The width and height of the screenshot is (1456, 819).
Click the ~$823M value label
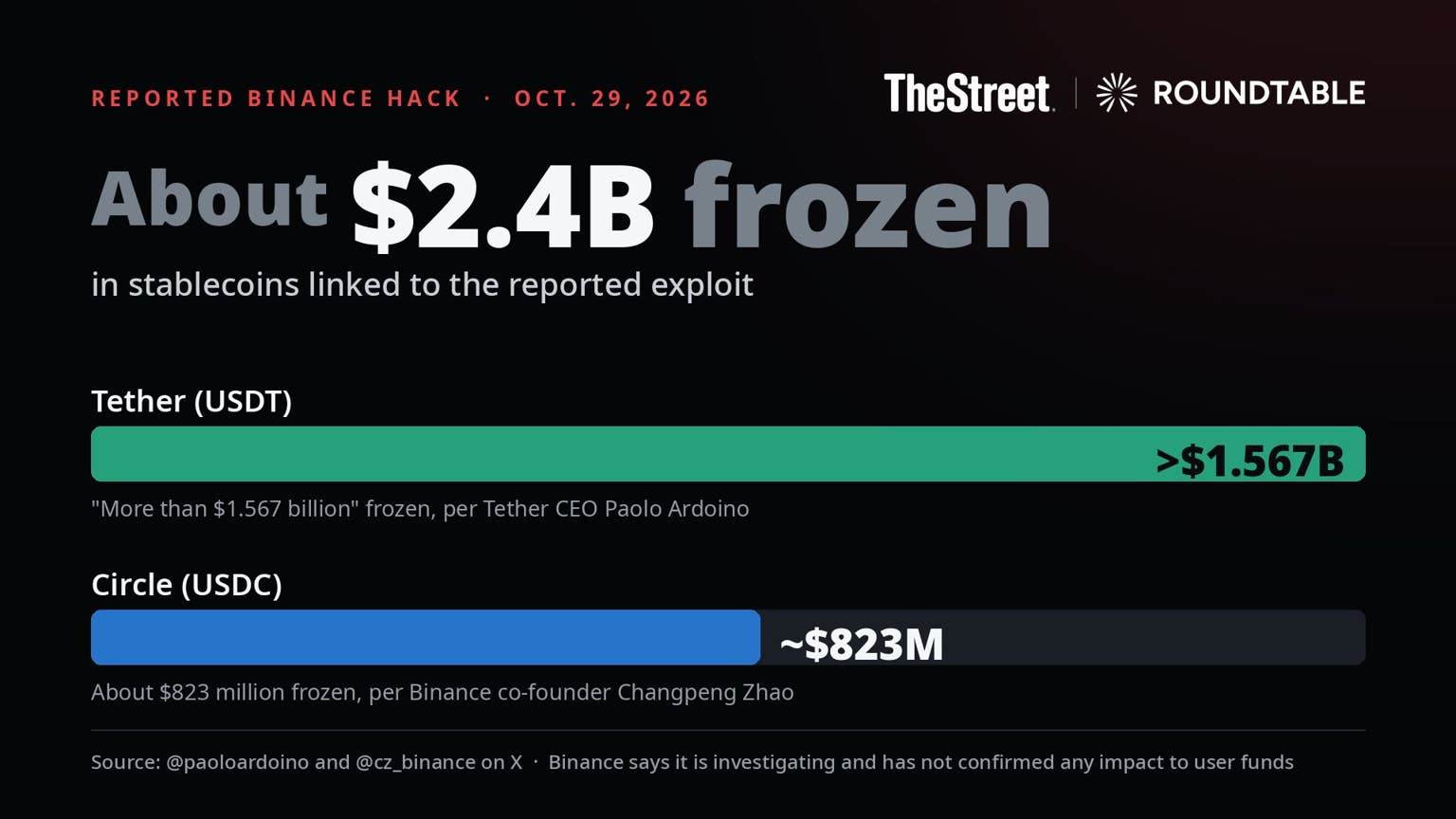pos(861,645)
